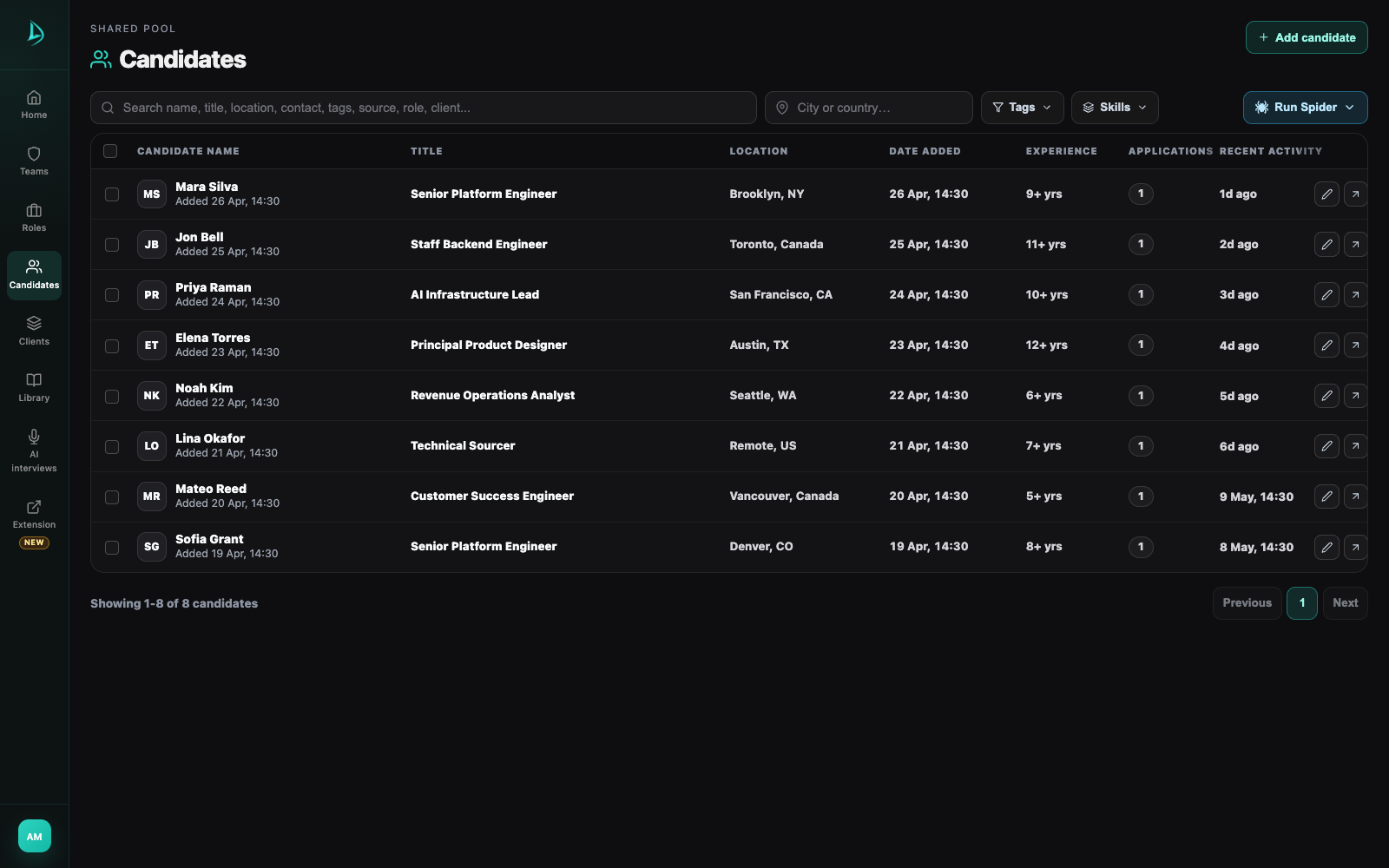Open Jon Bell's profile arrow icon

1355,244
